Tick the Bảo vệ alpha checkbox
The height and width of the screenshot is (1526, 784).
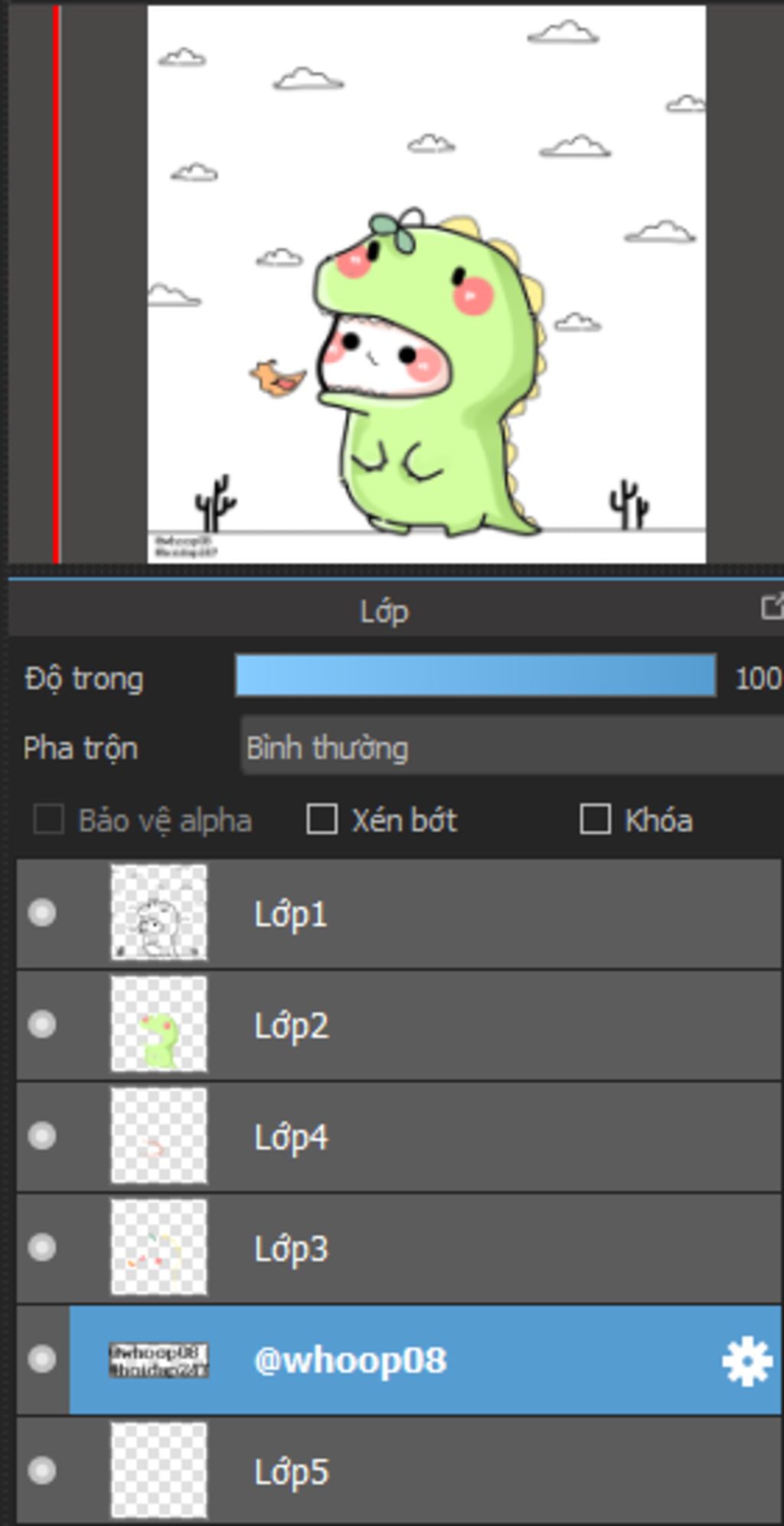point(48,819)
